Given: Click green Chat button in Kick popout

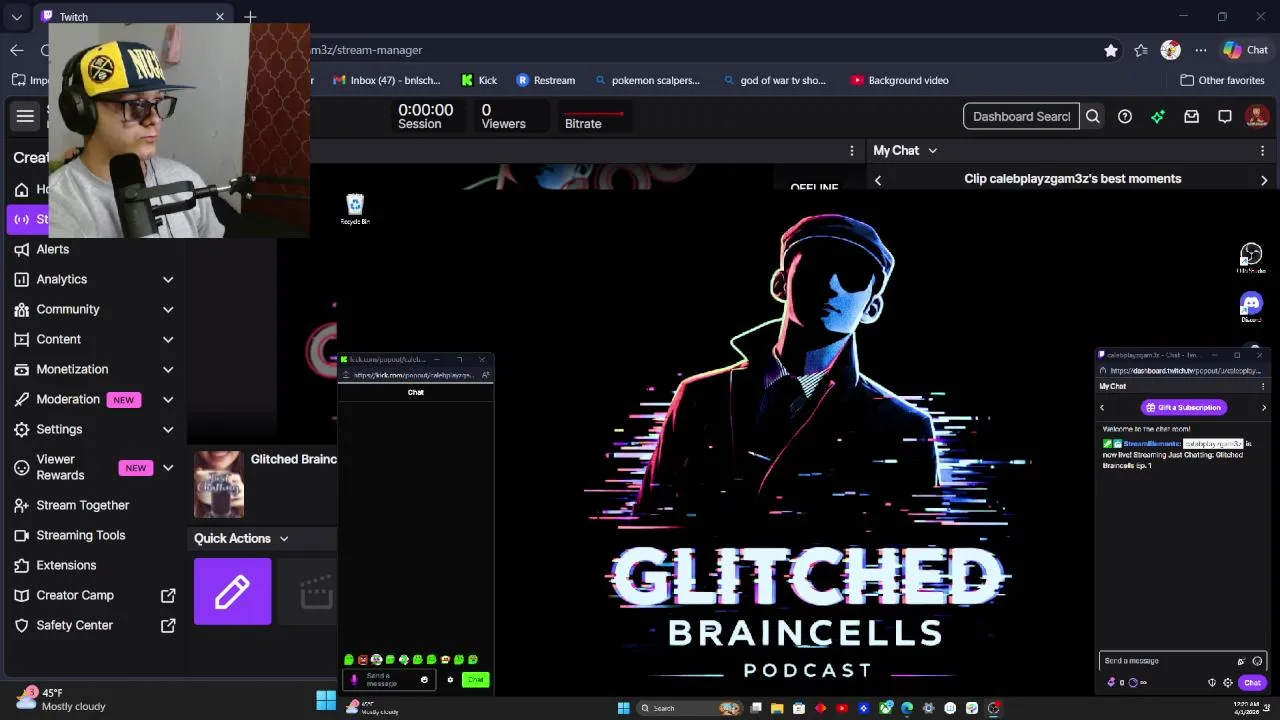Looking at the screenshot, I should [x=475, y=680].
